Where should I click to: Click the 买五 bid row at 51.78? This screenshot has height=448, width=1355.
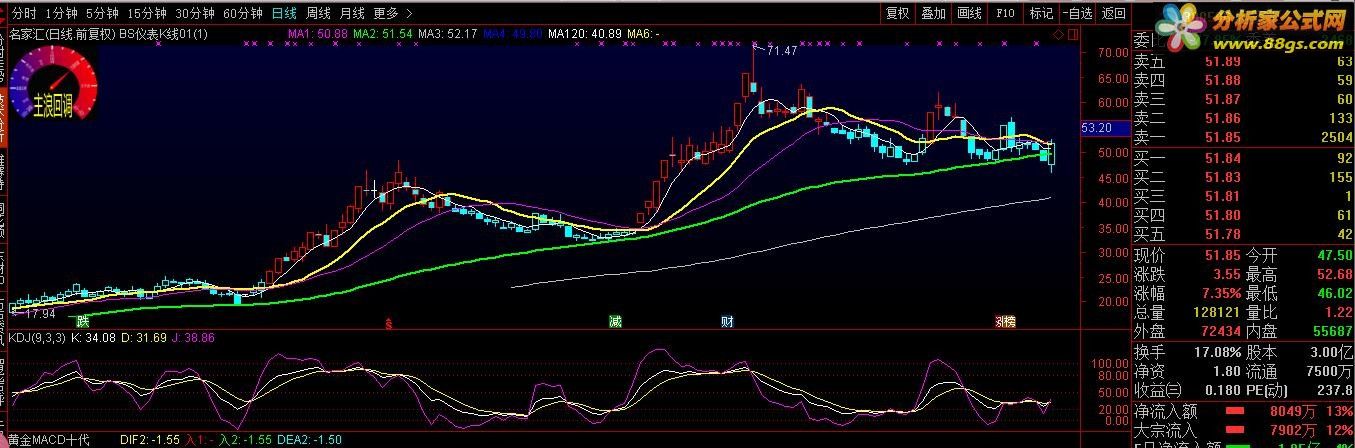[x=1243, y=234]
